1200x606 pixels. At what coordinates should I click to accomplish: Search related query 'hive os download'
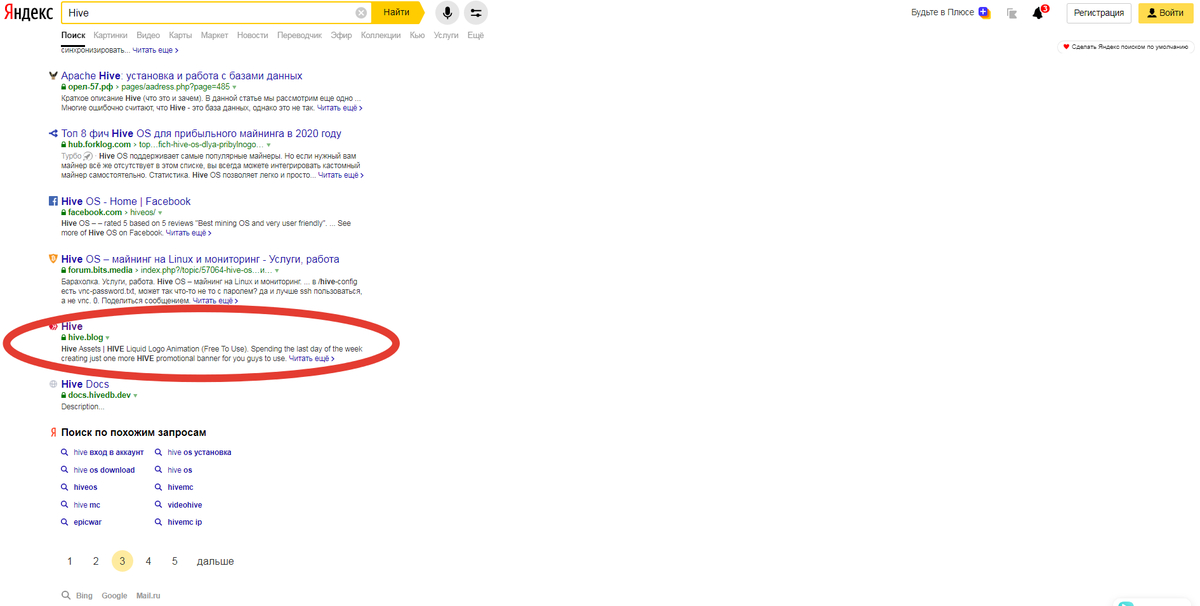(104, 470)
